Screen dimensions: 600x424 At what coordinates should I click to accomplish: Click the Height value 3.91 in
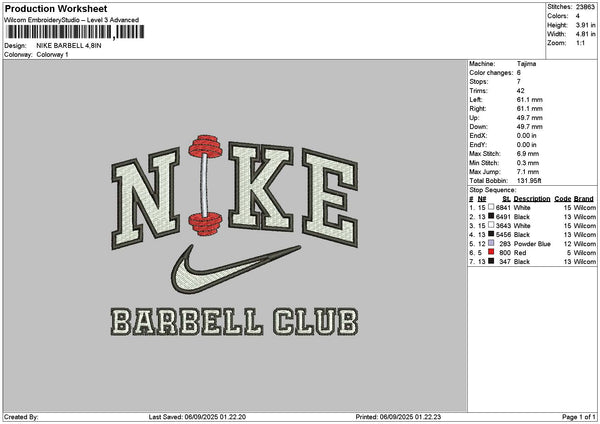pyautogui.click(x=585, y=25)
